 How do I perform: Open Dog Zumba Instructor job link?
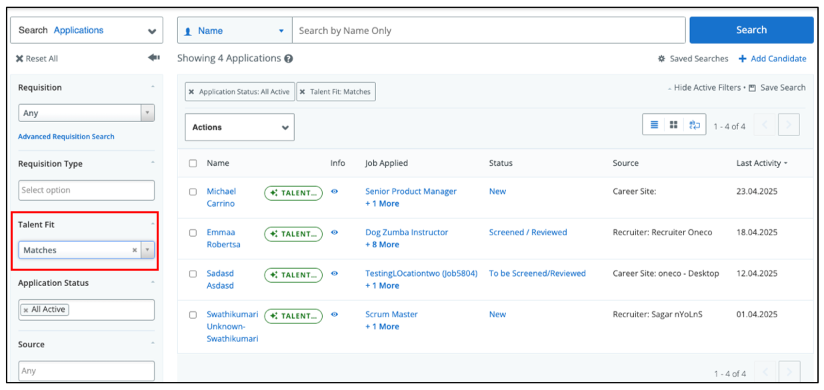(407, 232)
